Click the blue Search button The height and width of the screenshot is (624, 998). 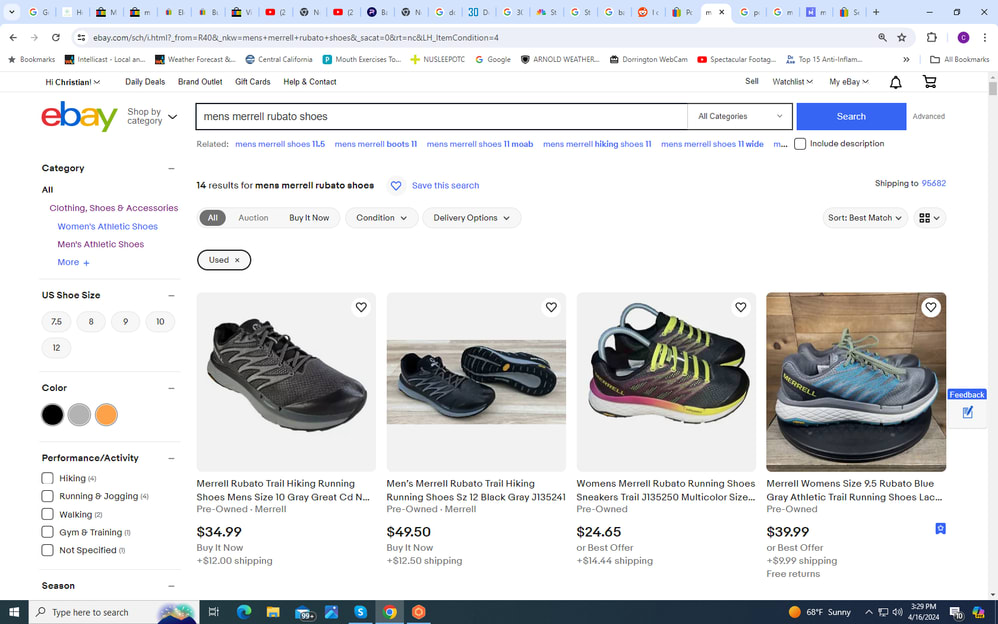(851, 117)
